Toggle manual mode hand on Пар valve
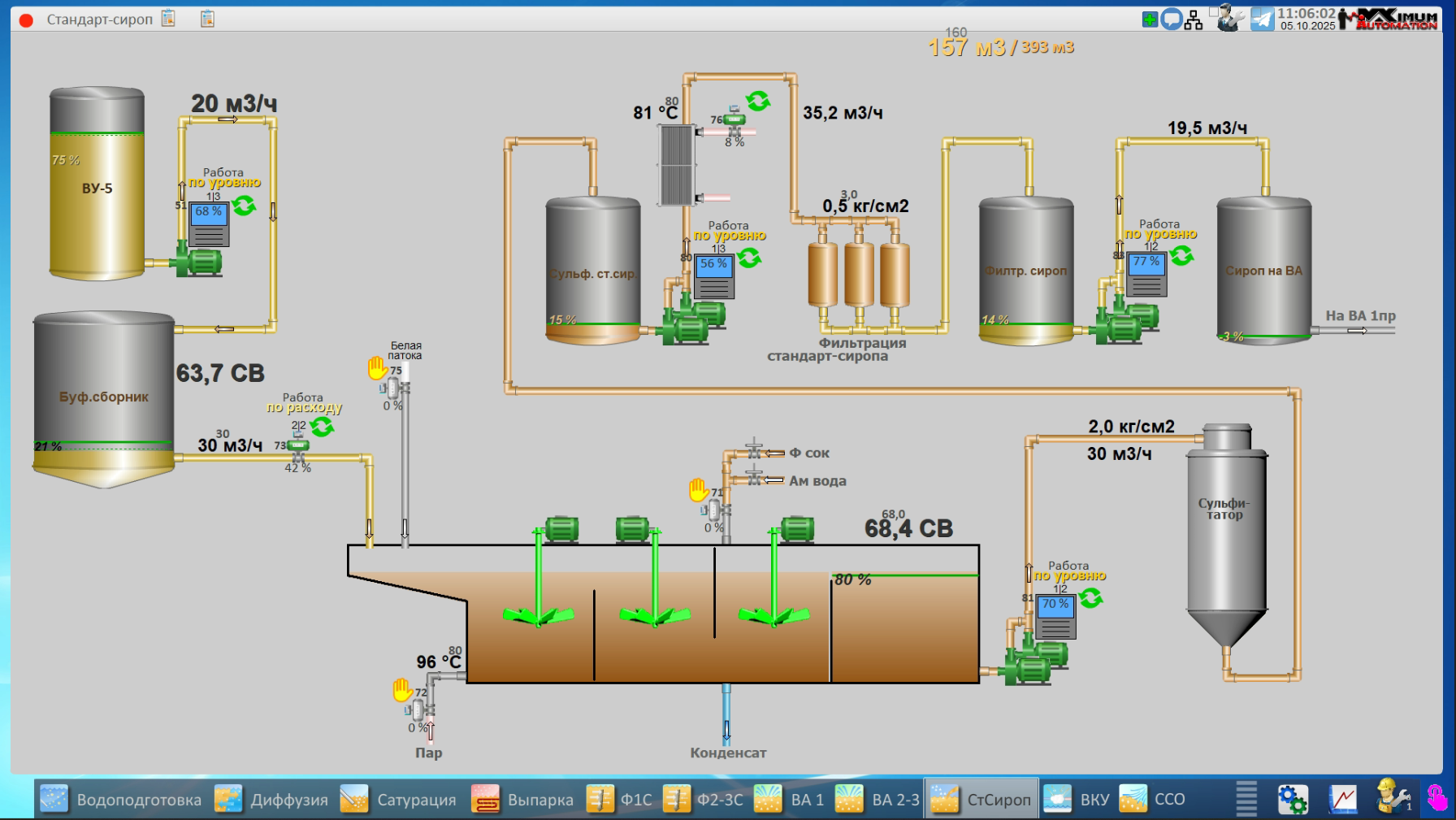 tap(402, 690)
